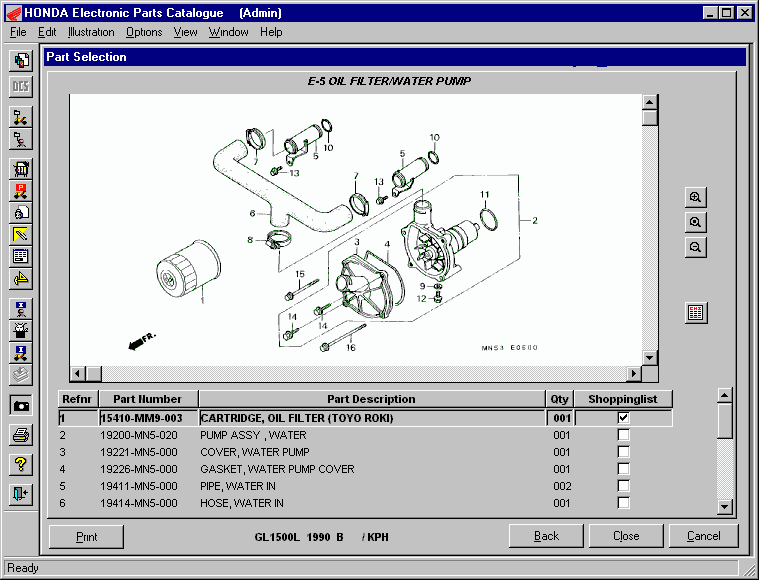The height and width of the screenshot is (580, 759).
Task: Click illustration vertical scrollbar up arrow
Action: coord(650,102)
